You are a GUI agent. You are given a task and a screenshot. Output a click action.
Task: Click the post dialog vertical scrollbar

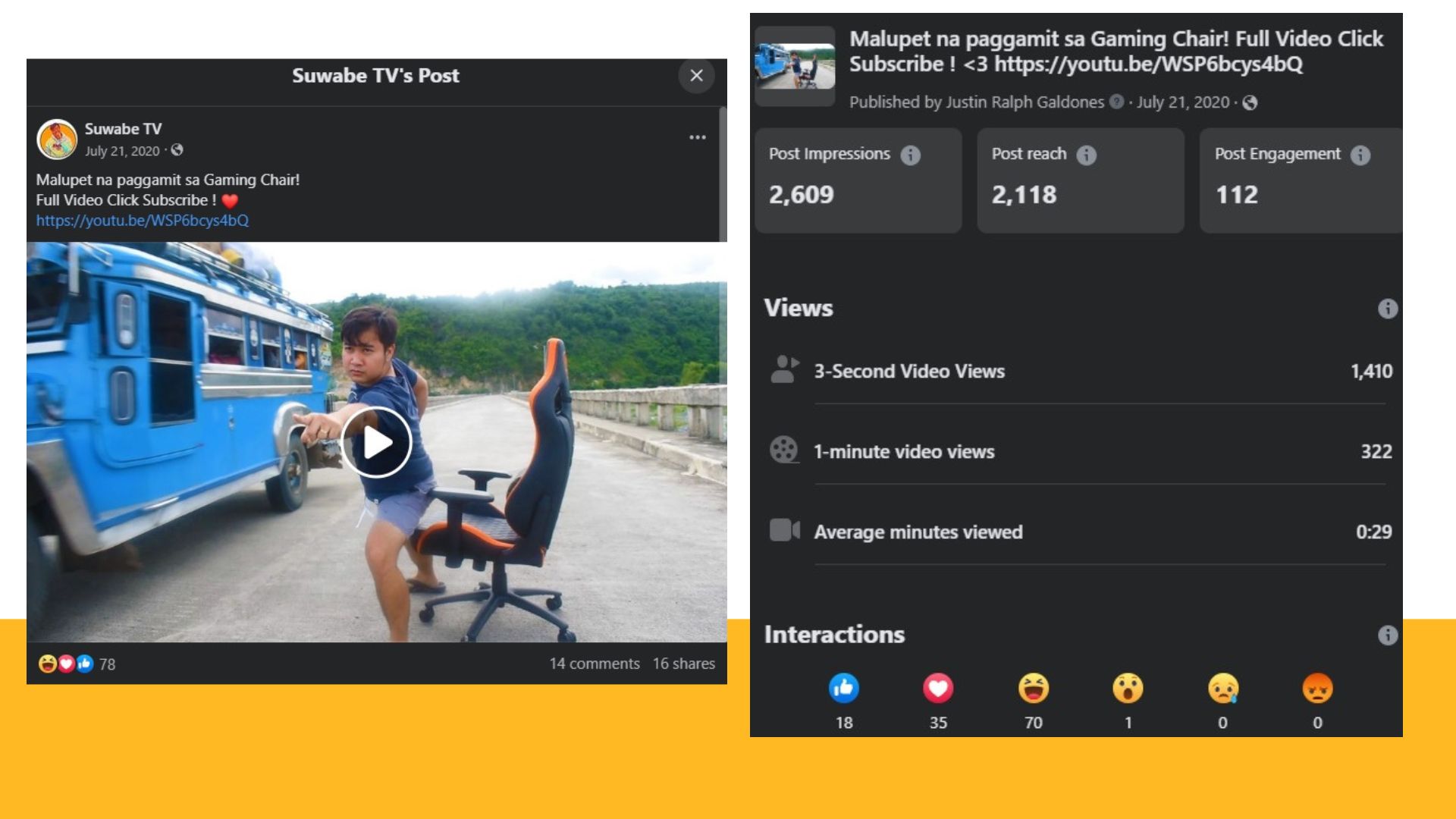[x=723, y=174]
